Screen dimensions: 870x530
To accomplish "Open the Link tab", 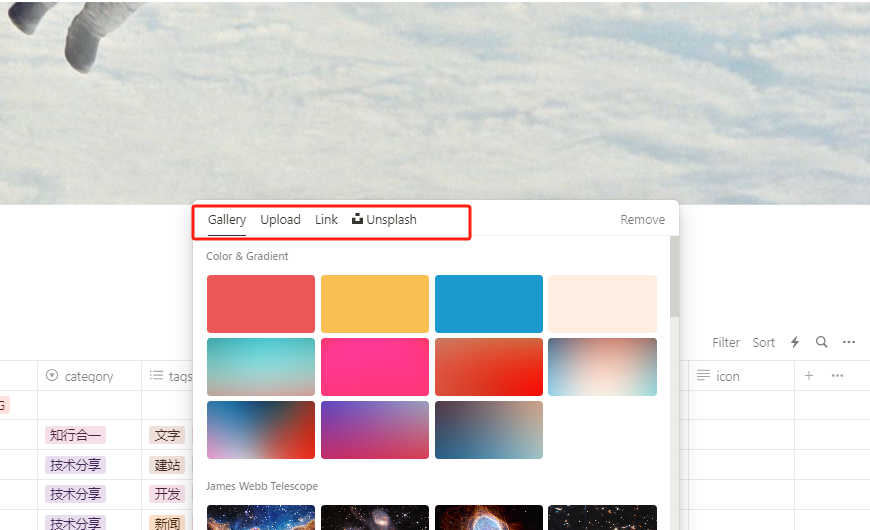I will coord(326,220).
